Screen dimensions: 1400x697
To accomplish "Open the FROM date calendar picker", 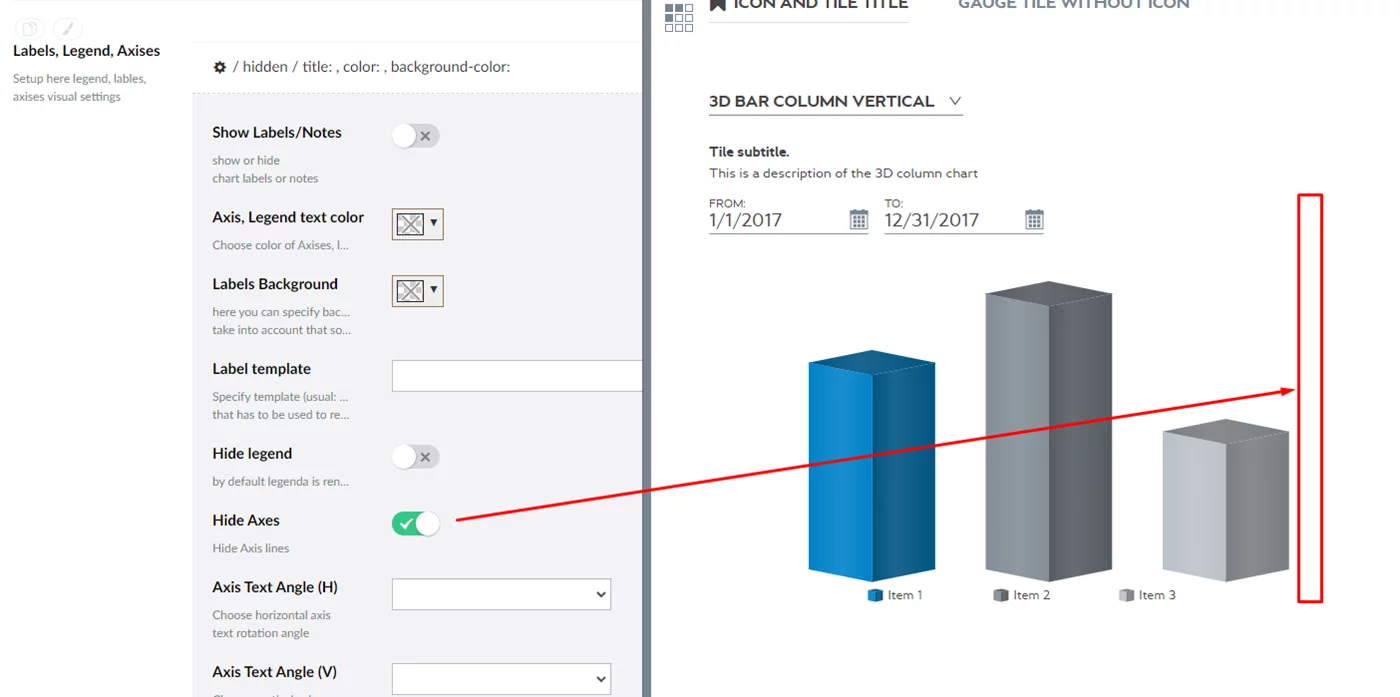I will click(858, 220).
